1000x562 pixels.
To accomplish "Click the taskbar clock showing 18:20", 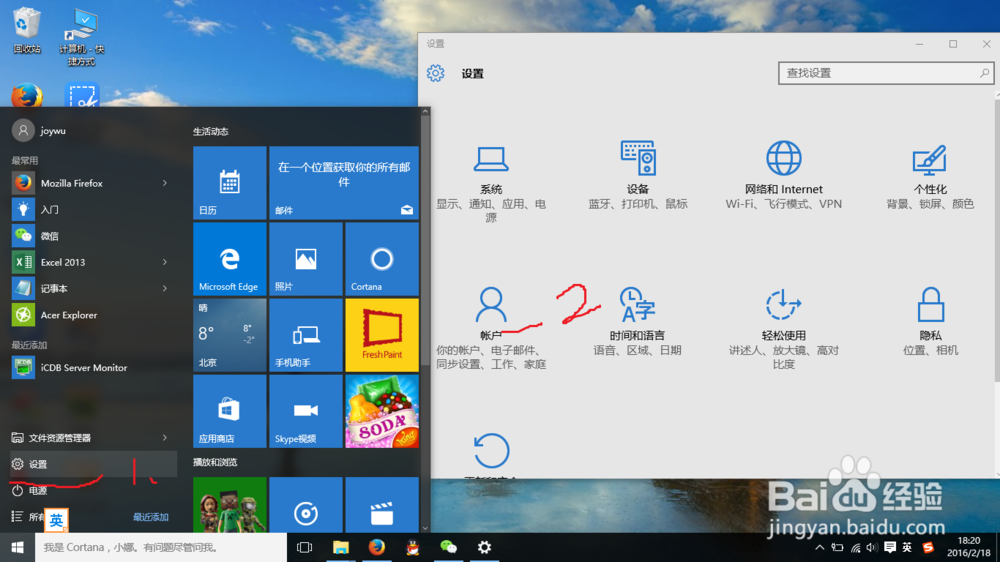I will (x=969, y=547).
